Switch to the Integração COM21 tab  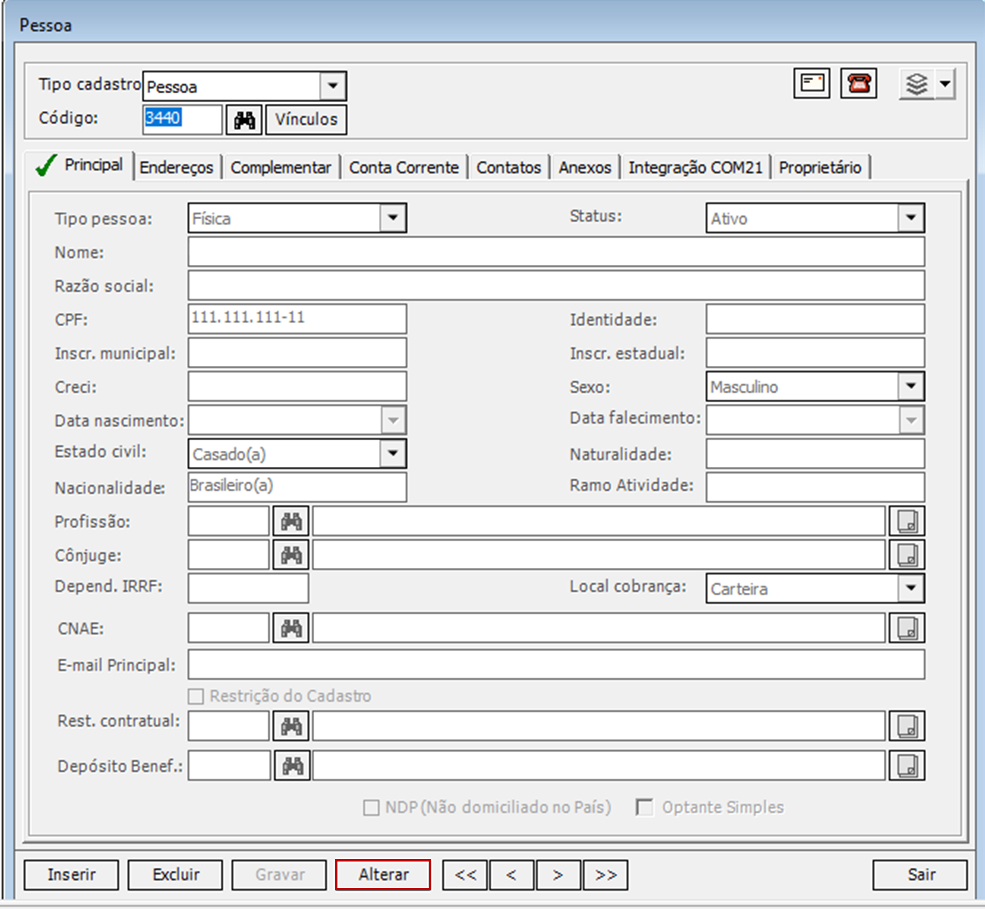click(x=695, y=168)
